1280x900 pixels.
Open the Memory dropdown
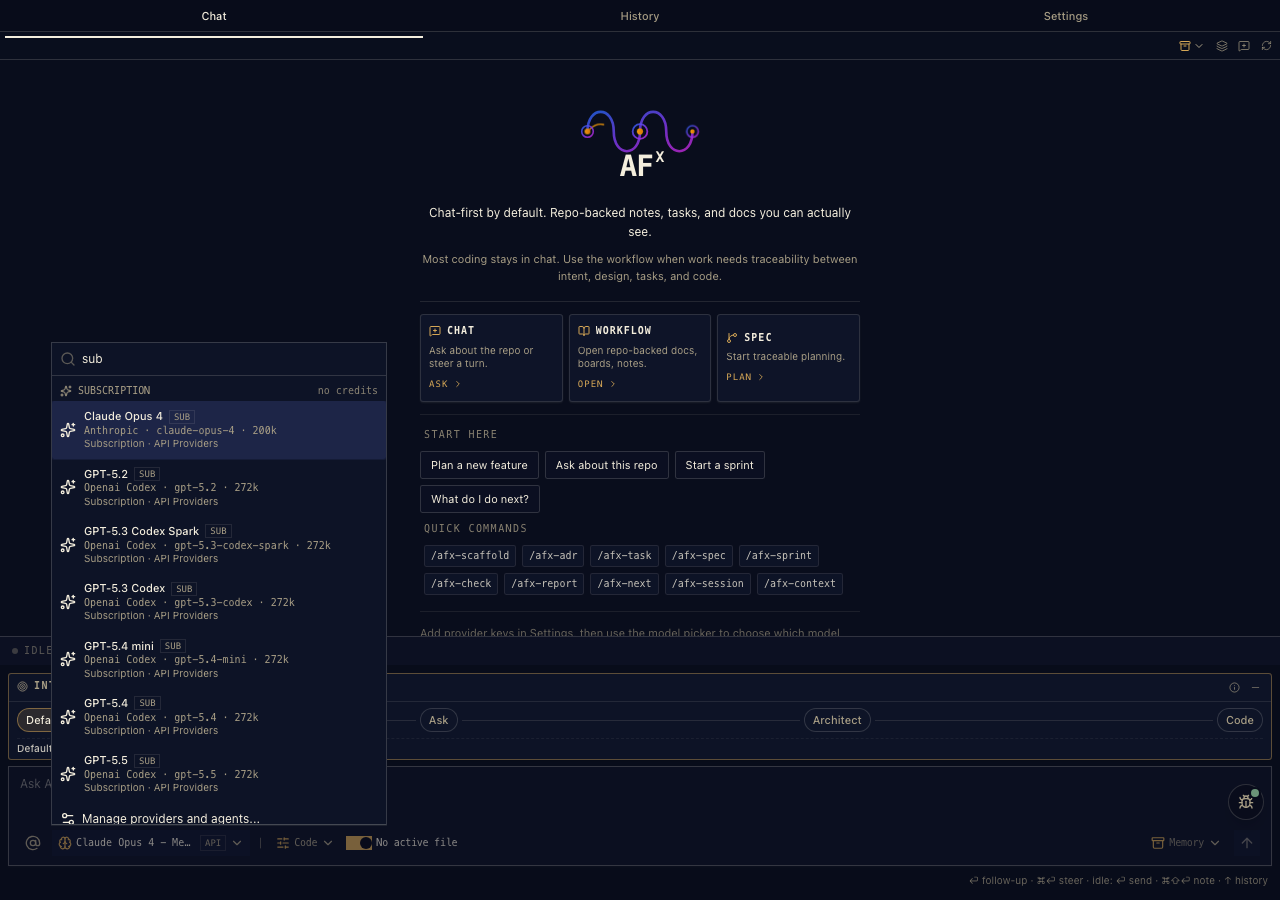(x=1186, y=843)
